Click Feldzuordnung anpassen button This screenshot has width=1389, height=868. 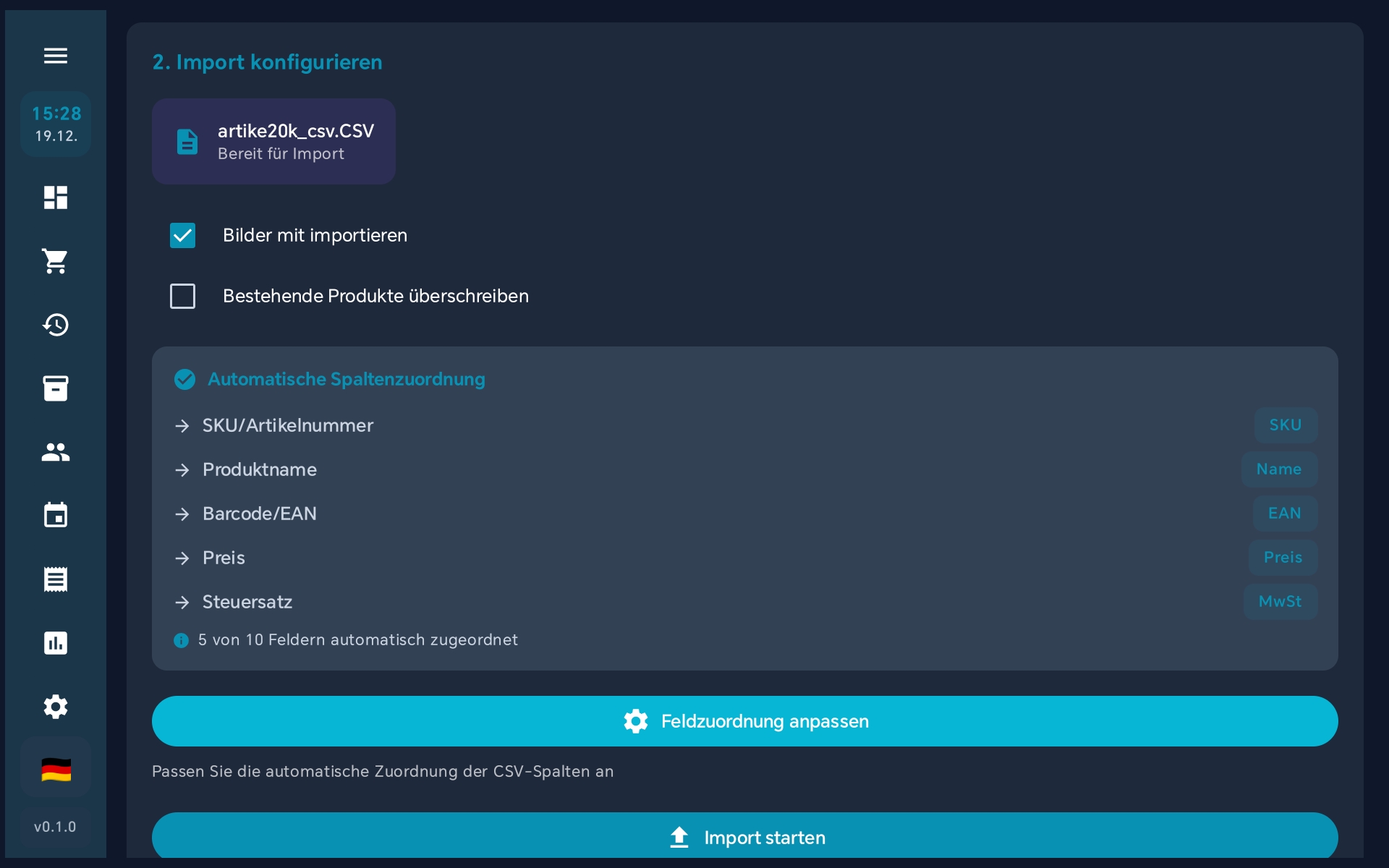[744, 721]
